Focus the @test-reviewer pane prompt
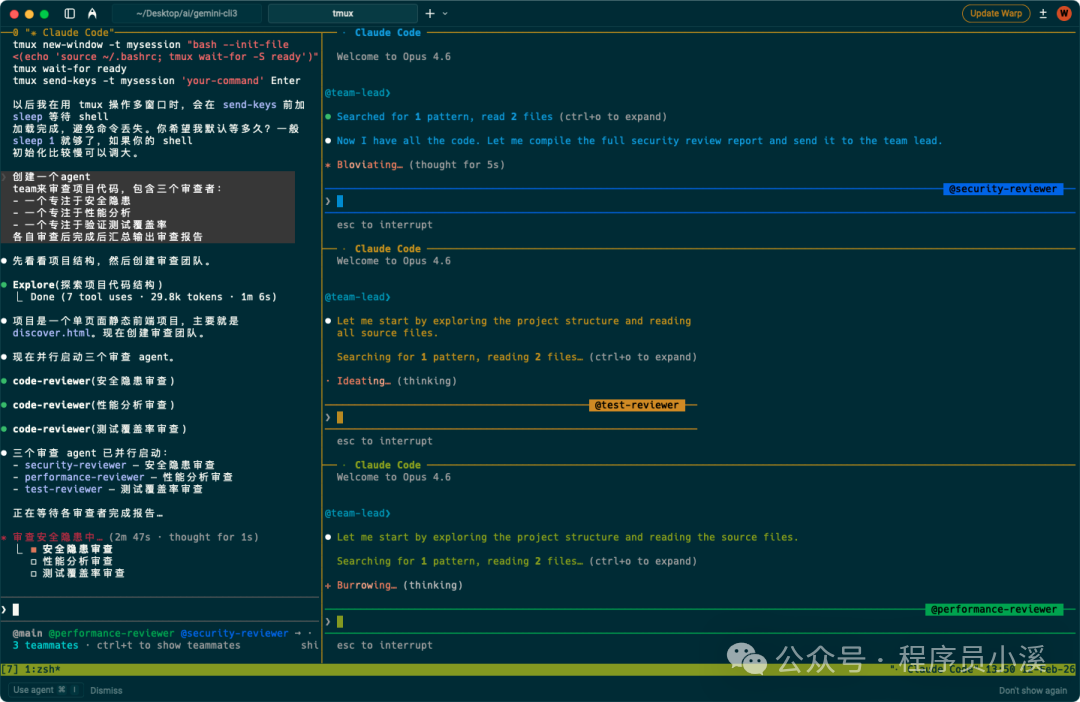The image size is (1080, 702). tap(511, 417)
